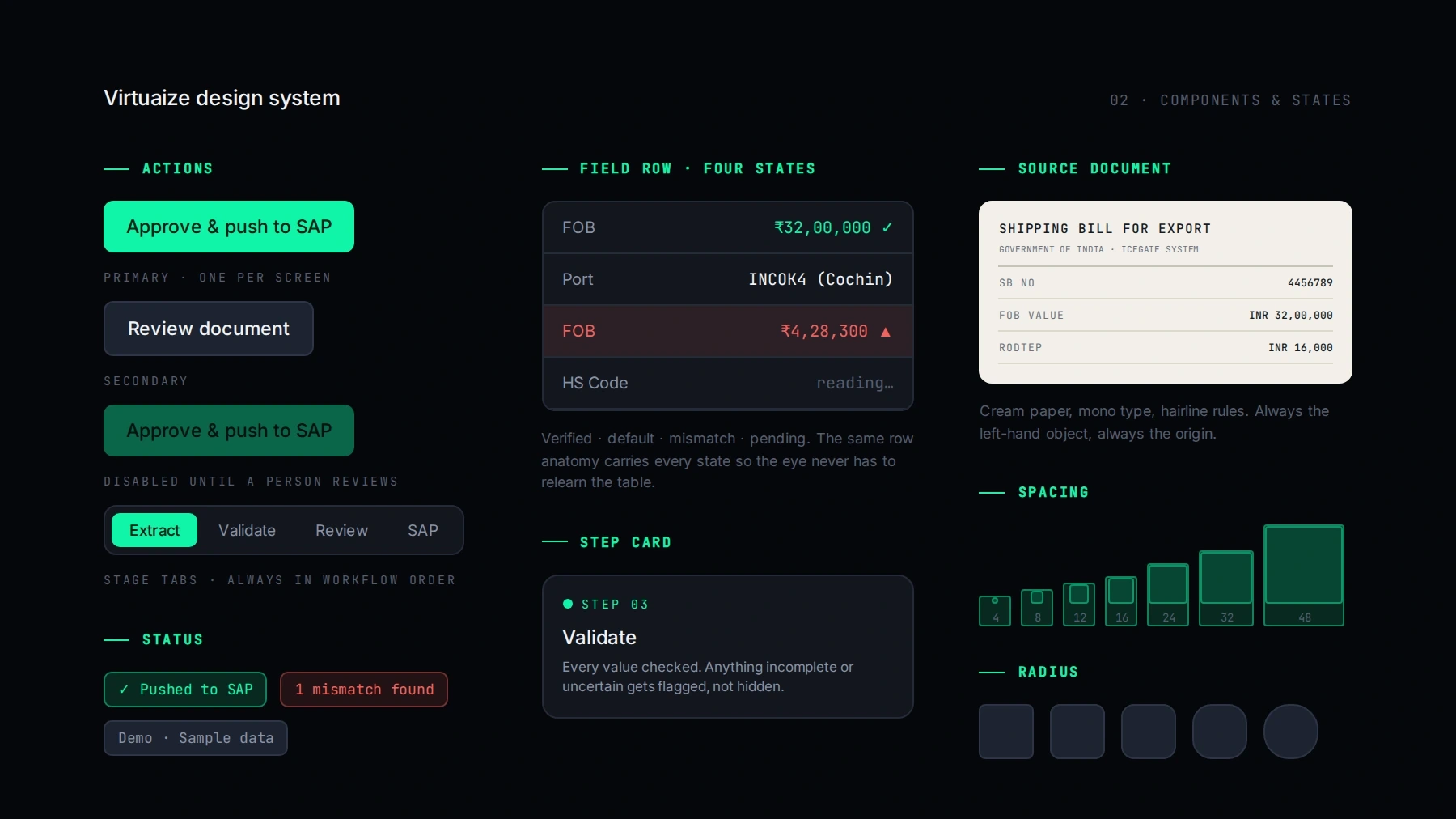Screen dimensions: 1456x819
Task: Choose the spacing swatch labeled 16
Action: pos(1121,601)
